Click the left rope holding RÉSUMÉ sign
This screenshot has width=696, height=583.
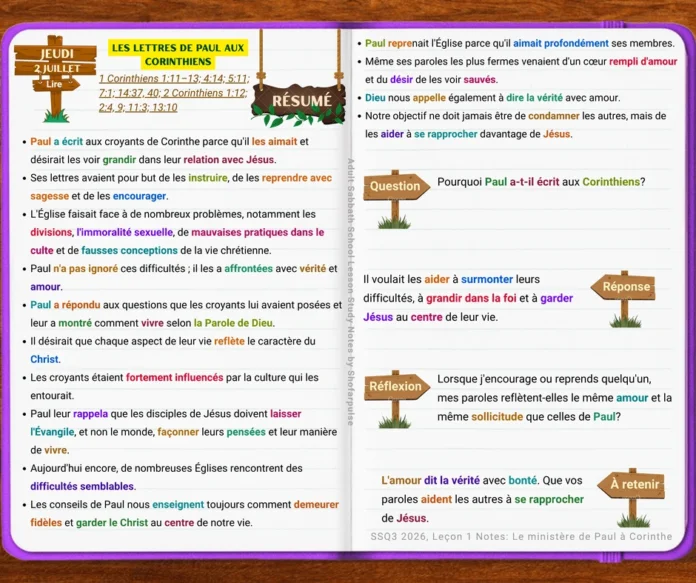click(261, 58)
